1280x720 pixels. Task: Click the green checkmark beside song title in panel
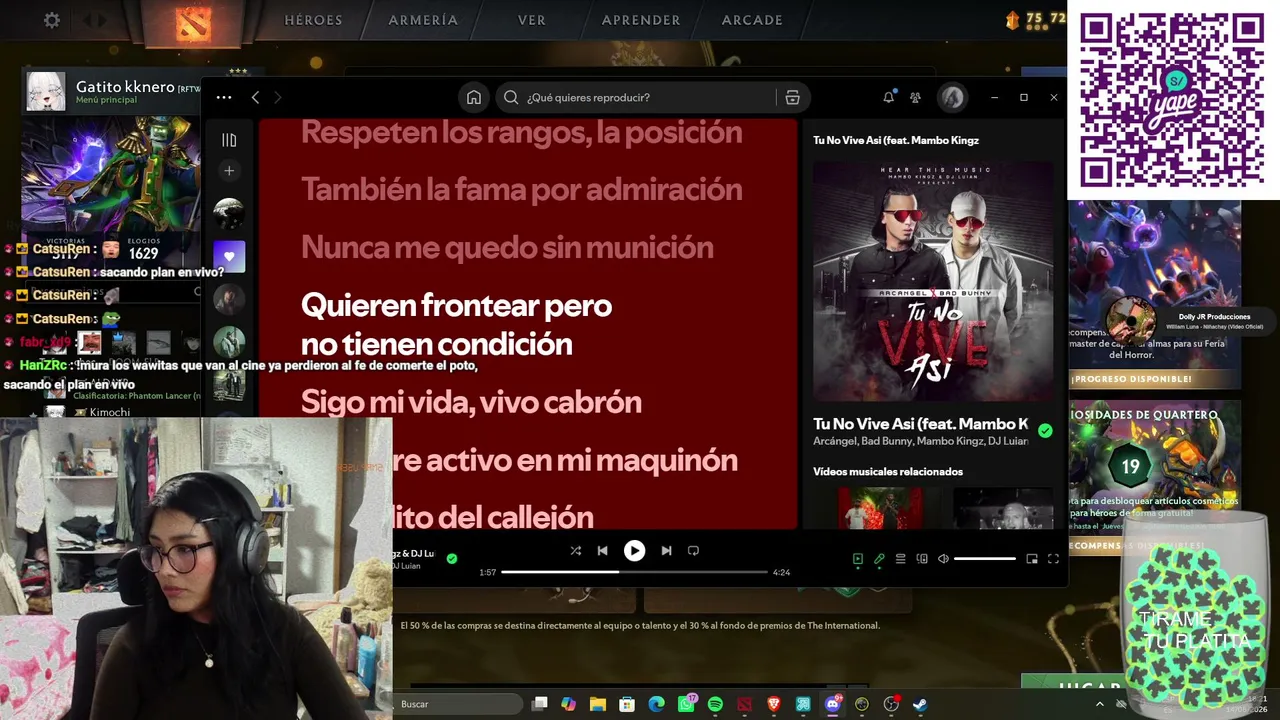(1045, 431)
